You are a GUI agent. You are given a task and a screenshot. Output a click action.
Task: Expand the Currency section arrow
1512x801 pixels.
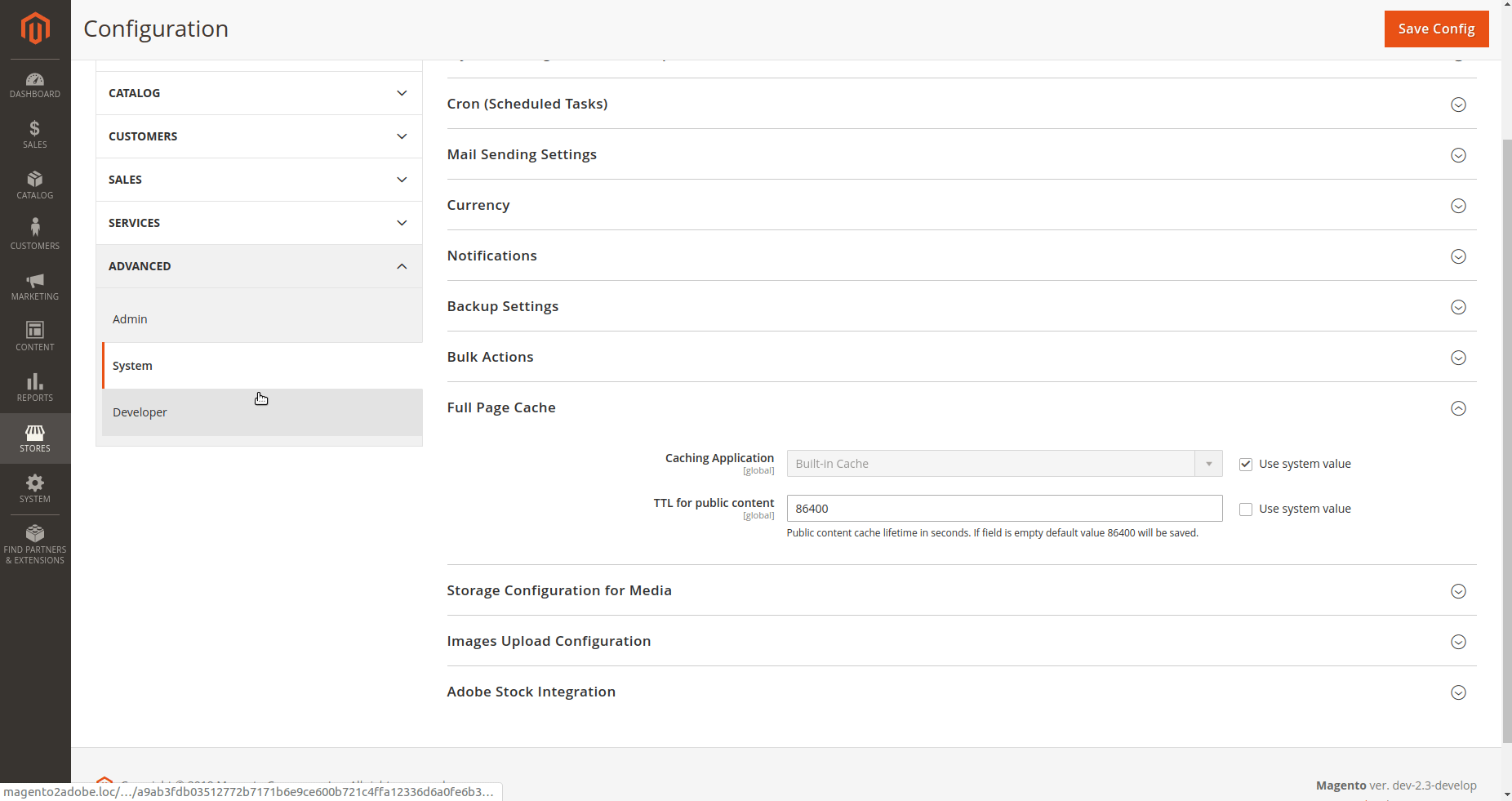tap(1458, 206)
